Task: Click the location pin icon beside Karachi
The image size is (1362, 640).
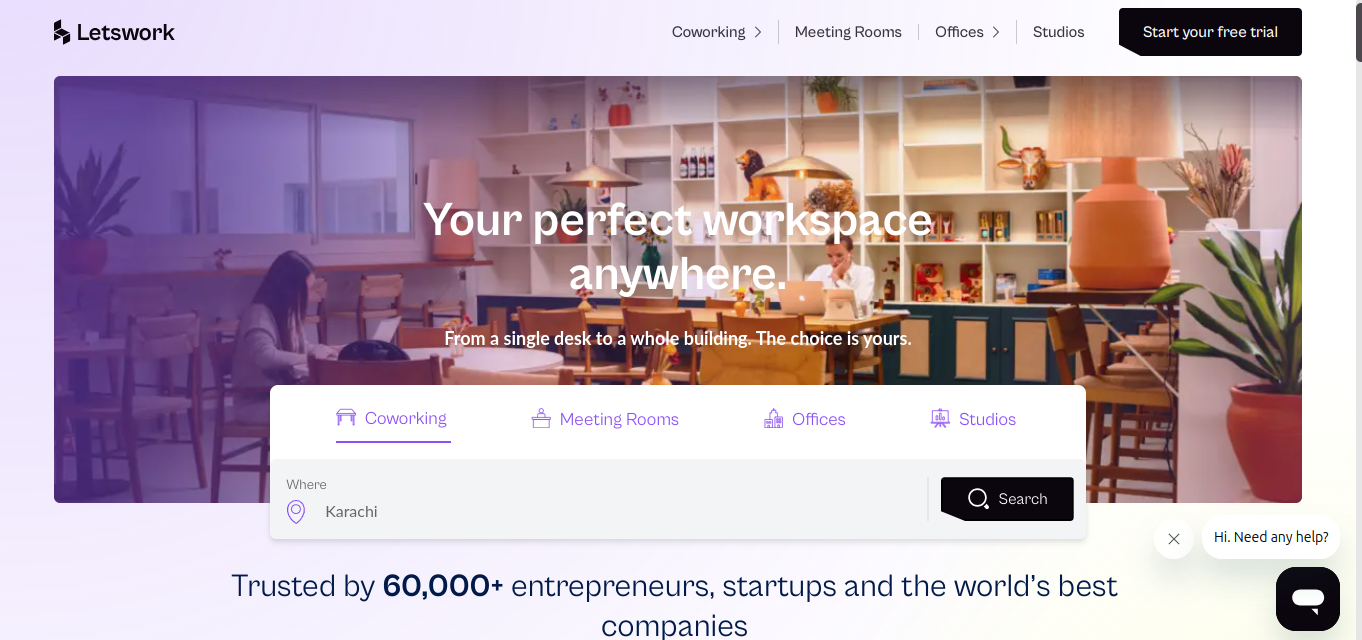Action: click(x=296, y=511)
